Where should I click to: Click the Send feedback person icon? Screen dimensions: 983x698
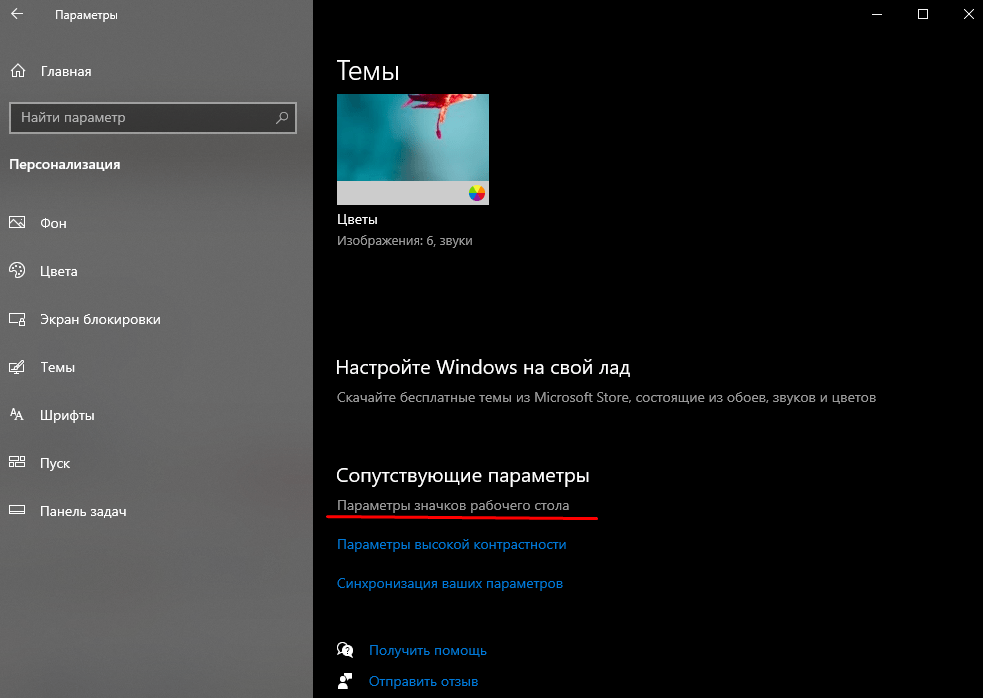coord(346,681)
